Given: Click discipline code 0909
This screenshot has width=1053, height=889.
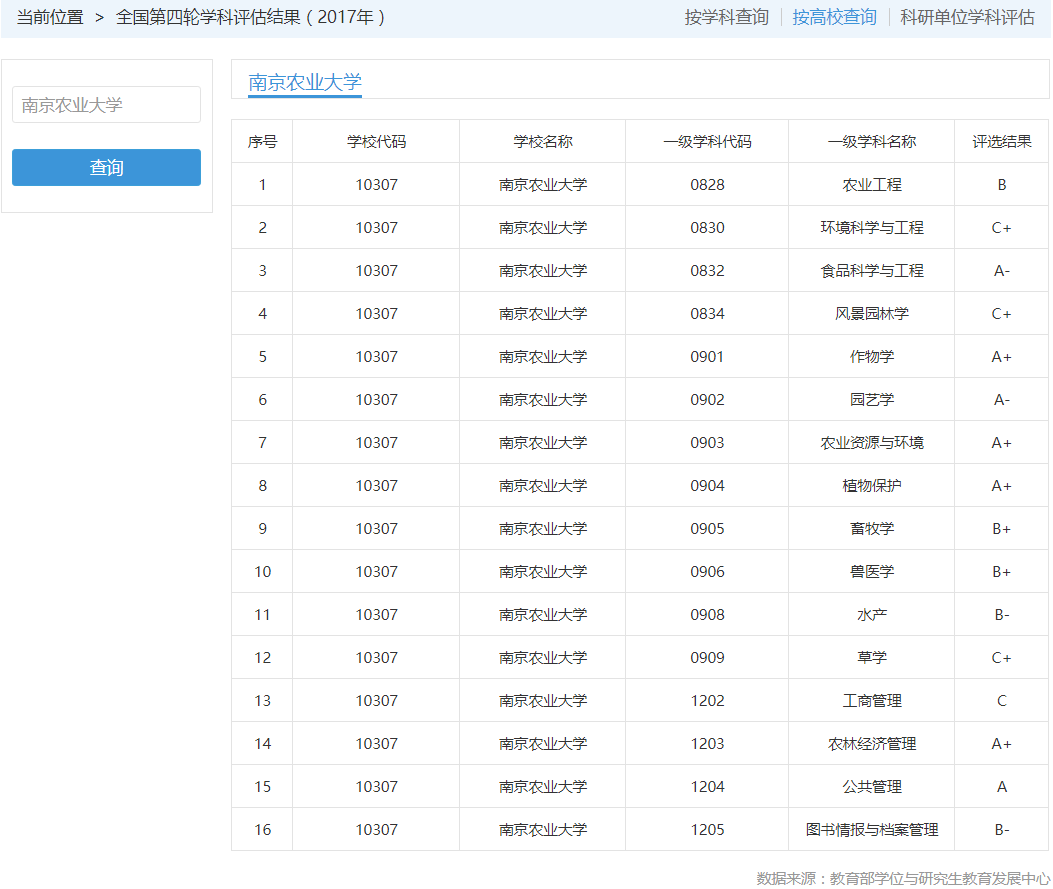Looking at the screenshot, I should [707, 657].
